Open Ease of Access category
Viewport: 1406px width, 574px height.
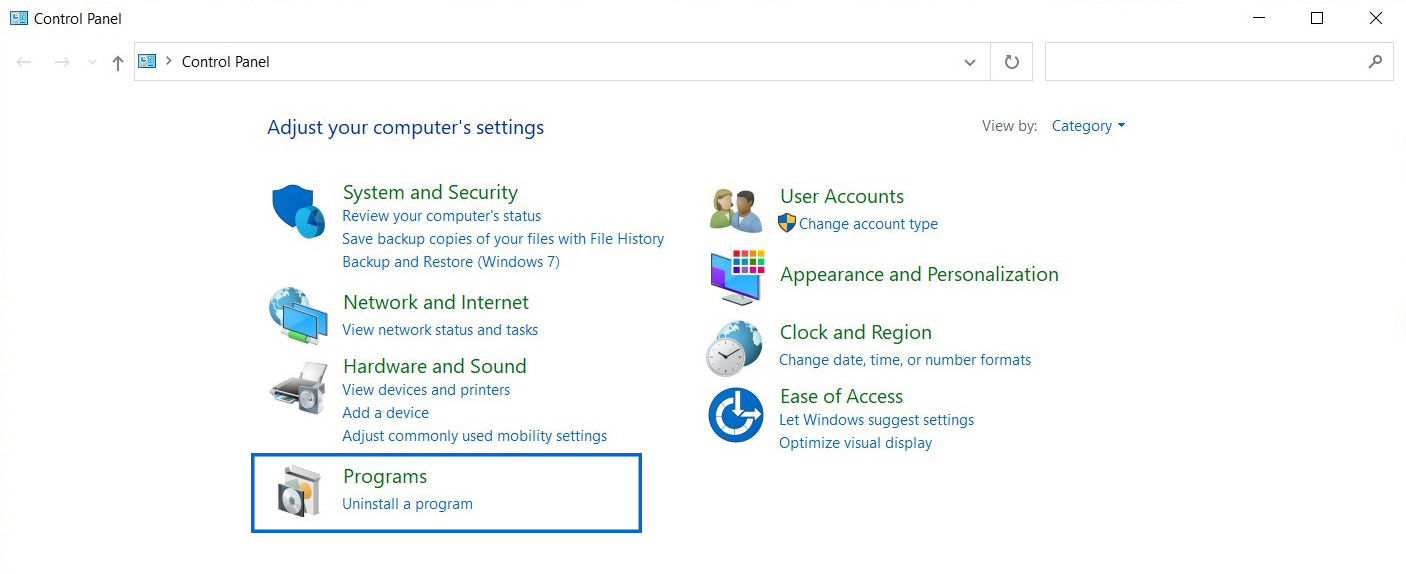pyautogui.click(x=841, y=396)
